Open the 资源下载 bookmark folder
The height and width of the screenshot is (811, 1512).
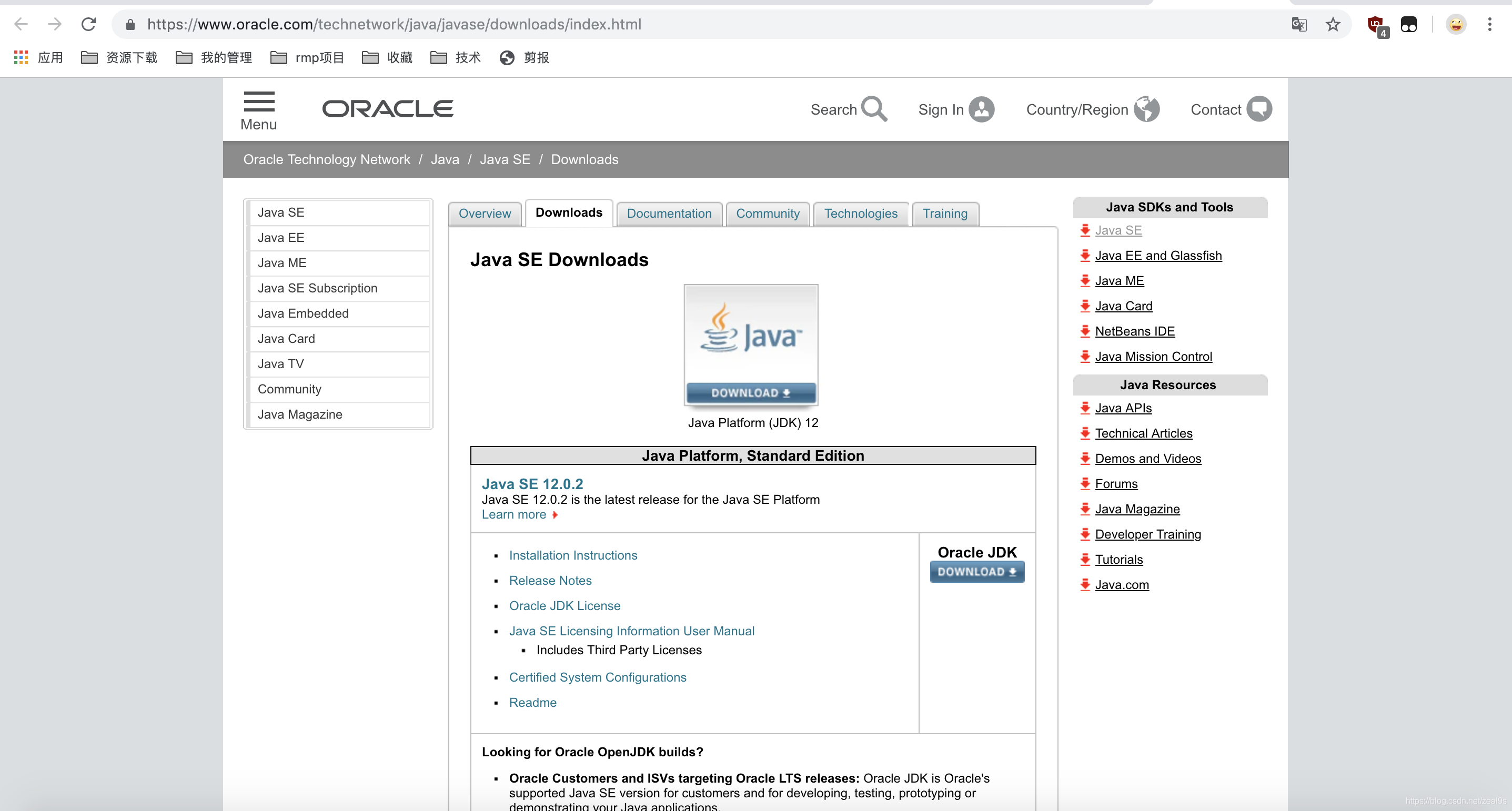click(120, 57)
